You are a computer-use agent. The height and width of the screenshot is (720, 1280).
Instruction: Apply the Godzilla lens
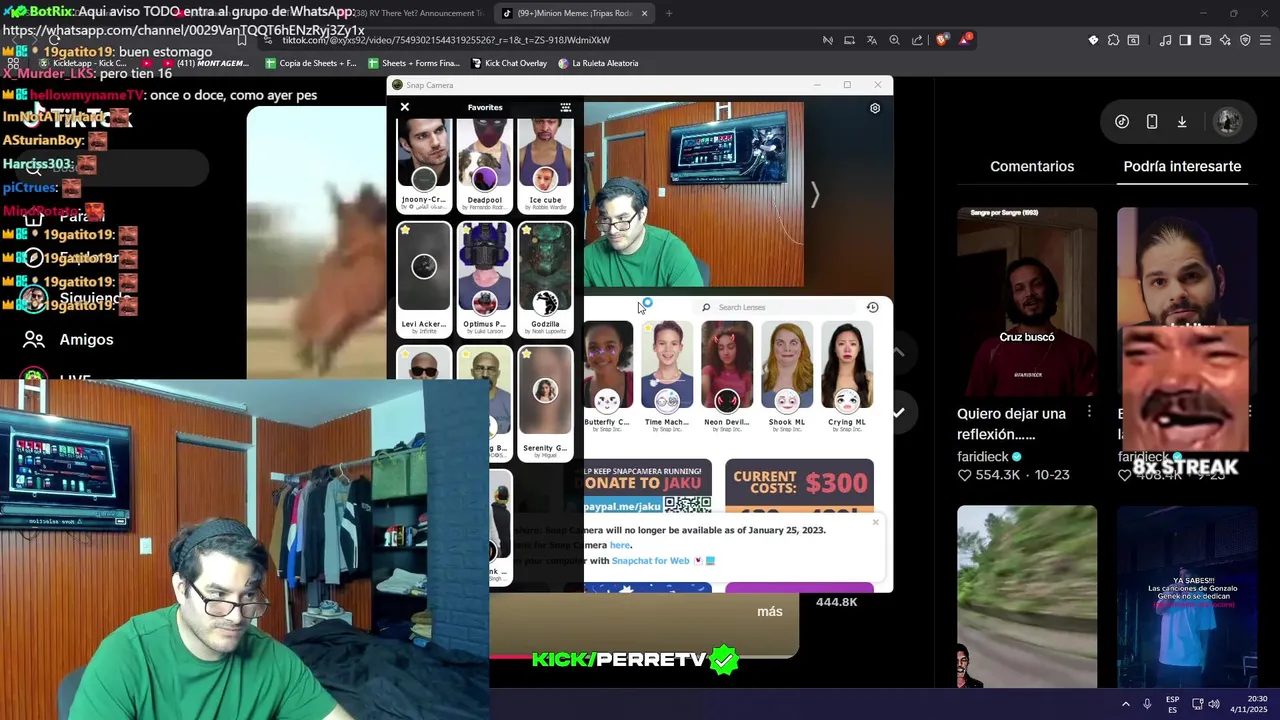click(x=545, y=279)
